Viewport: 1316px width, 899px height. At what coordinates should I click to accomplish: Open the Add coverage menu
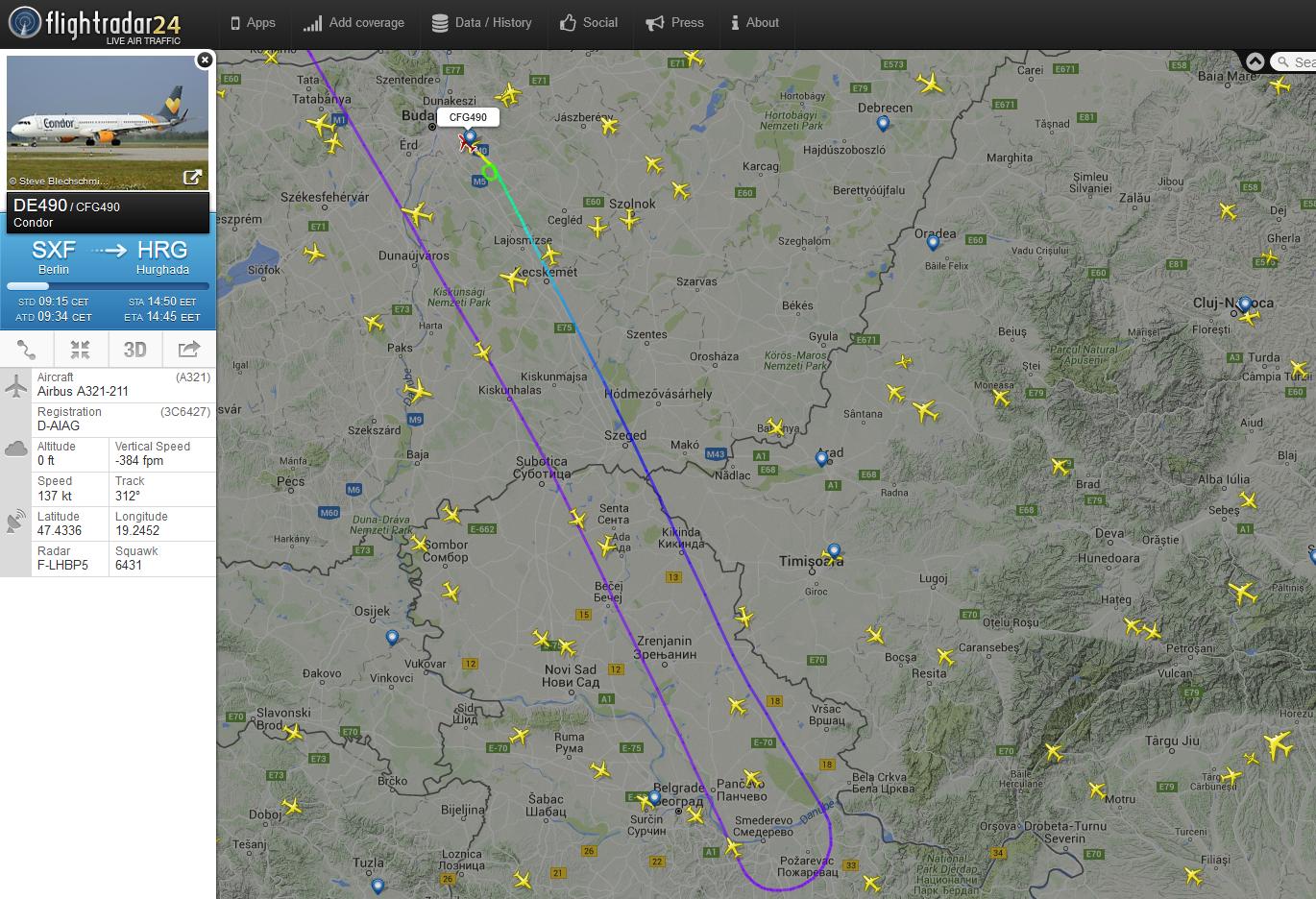point(353,23)
